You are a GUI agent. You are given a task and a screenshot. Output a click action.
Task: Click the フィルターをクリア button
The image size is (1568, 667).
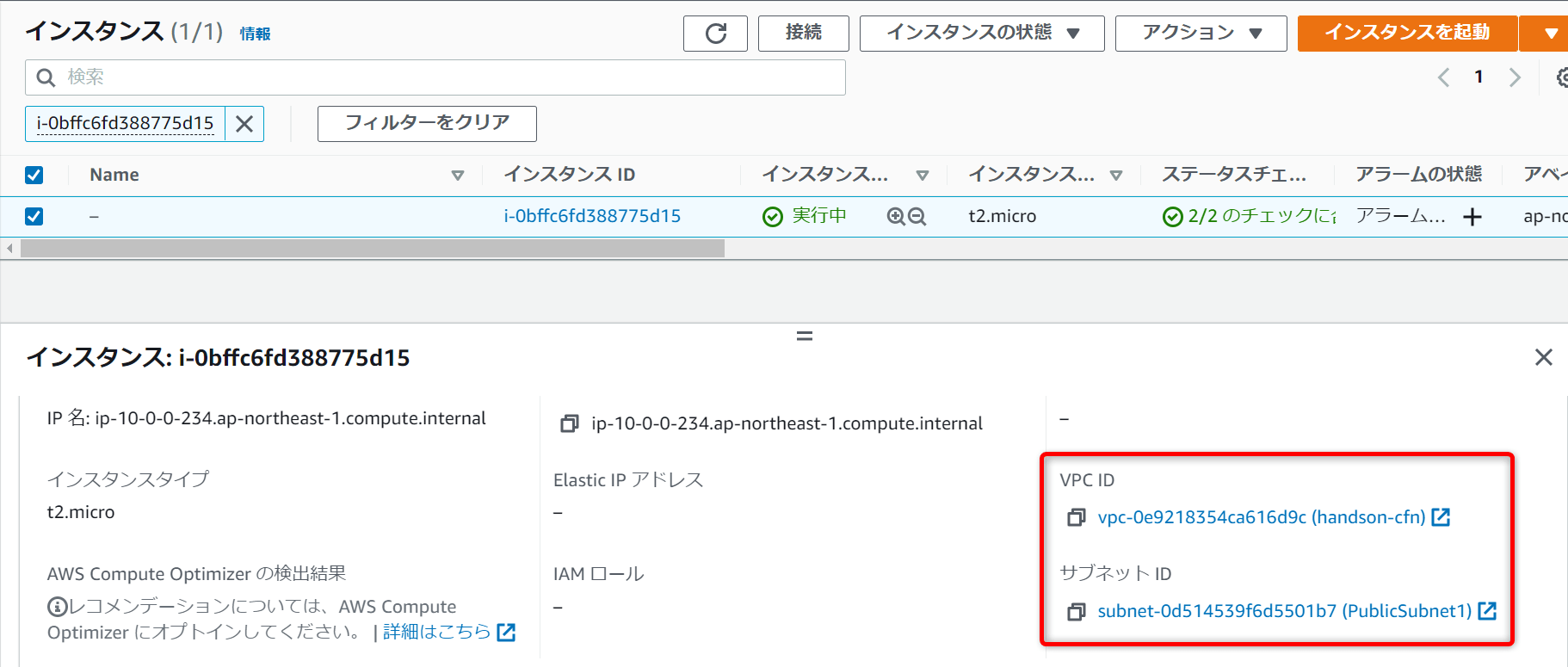(x=427, y=124)
